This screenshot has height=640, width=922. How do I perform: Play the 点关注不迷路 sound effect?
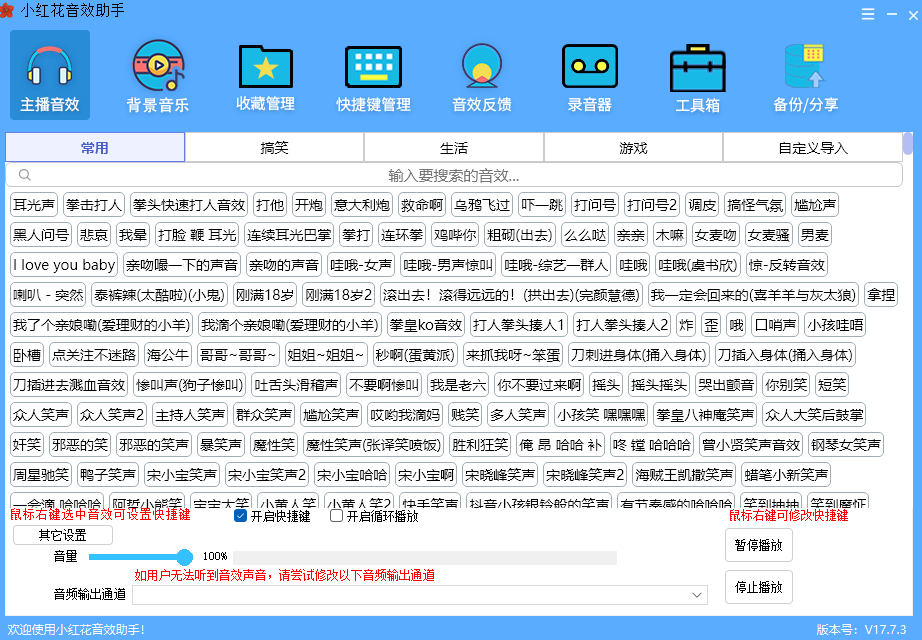pos(94,355)
